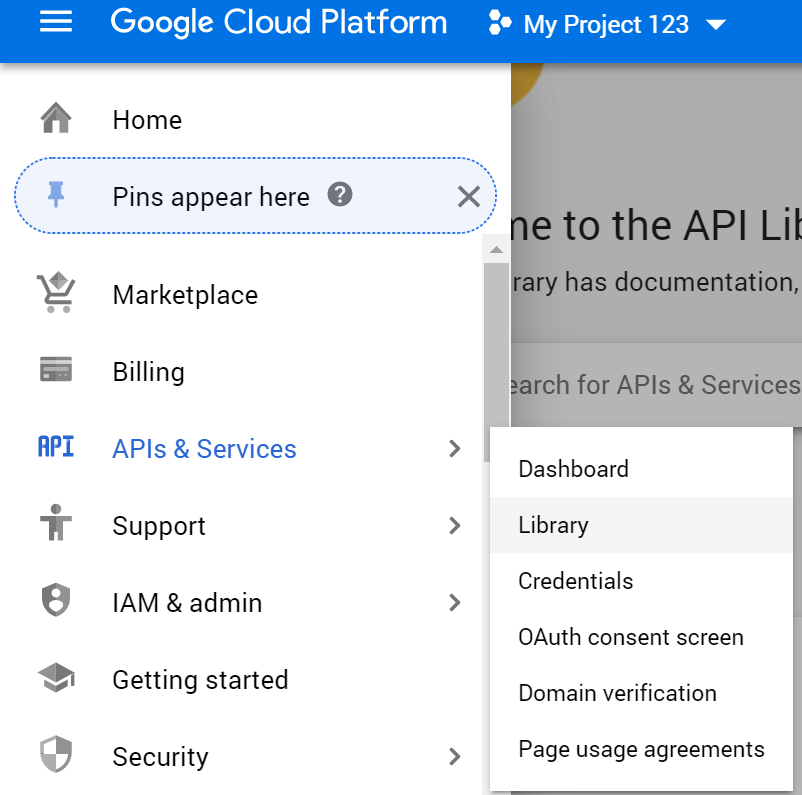Select Getting started menu item

[x=200, y=680]
